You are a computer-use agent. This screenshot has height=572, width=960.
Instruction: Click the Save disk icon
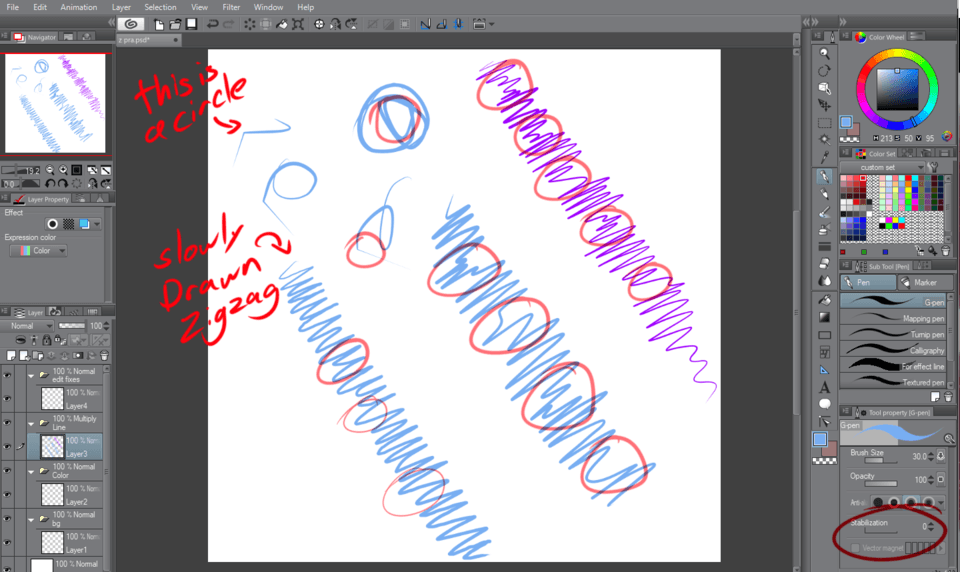[x=192, y=24]
